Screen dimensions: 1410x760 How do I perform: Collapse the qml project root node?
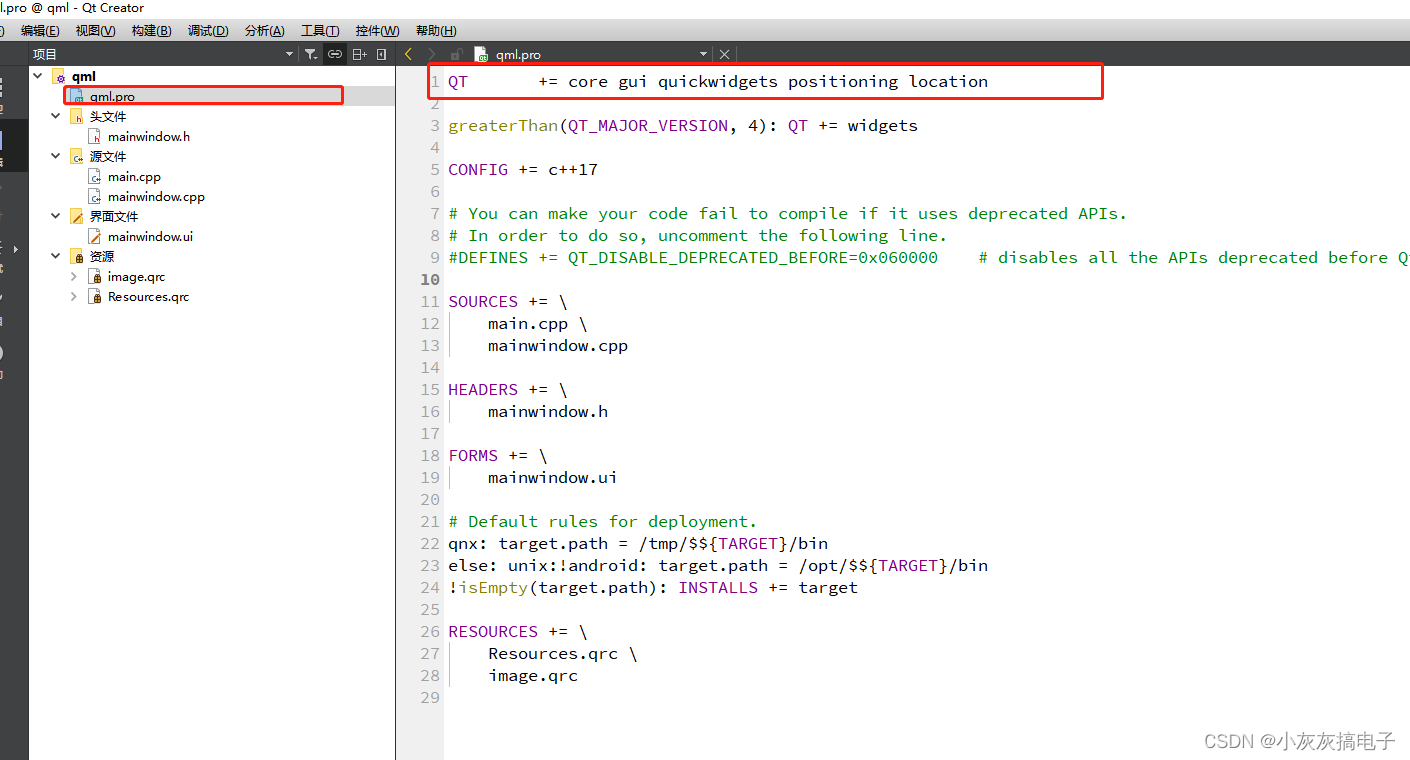coord(38,76)
